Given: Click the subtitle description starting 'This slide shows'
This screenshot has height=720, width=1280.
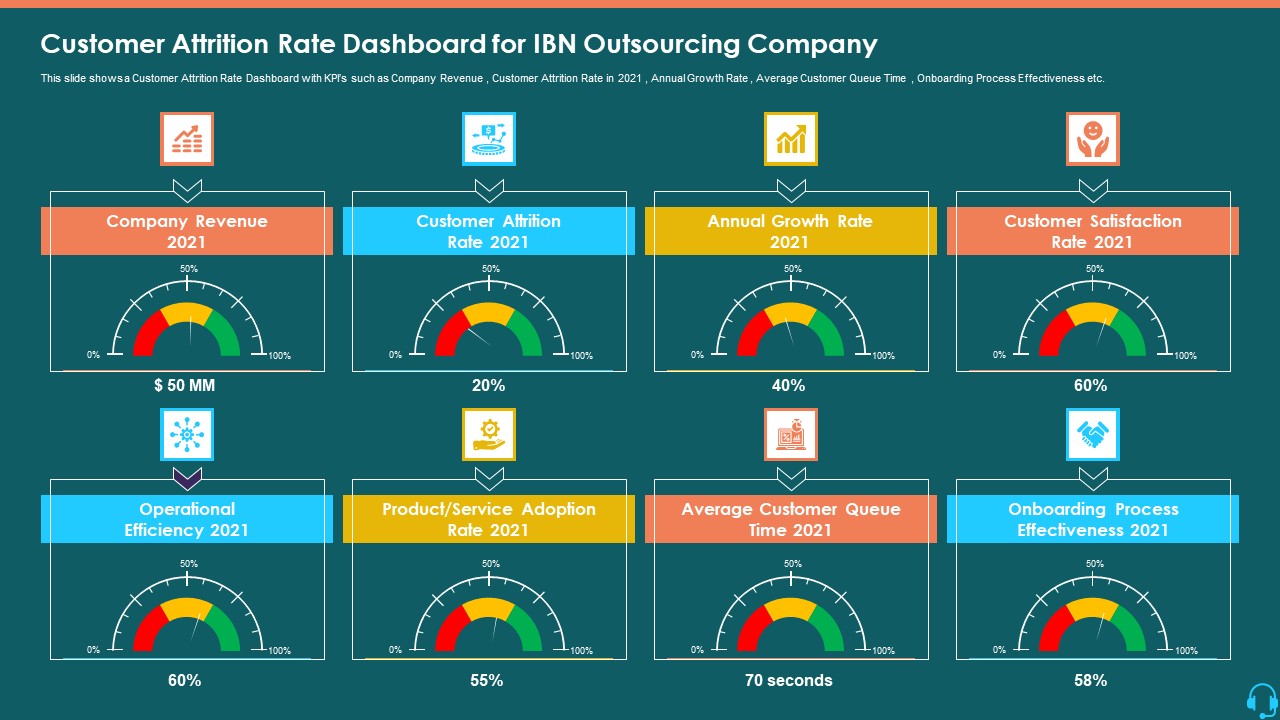Looking at the screenshot, I should [572, 78].
